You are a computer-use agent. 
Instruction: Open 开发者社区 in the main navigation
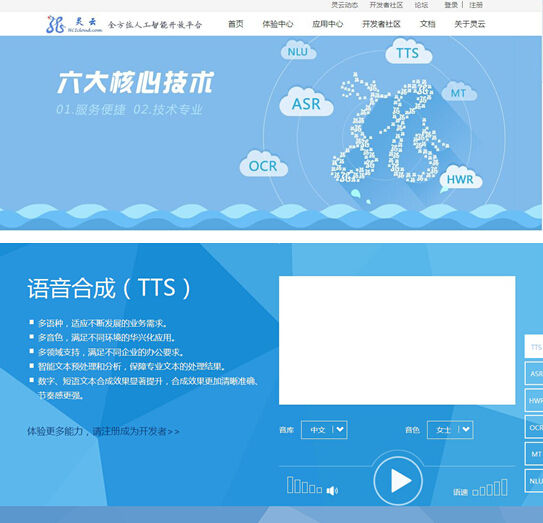pyautogui.click(x=381, y=24)
